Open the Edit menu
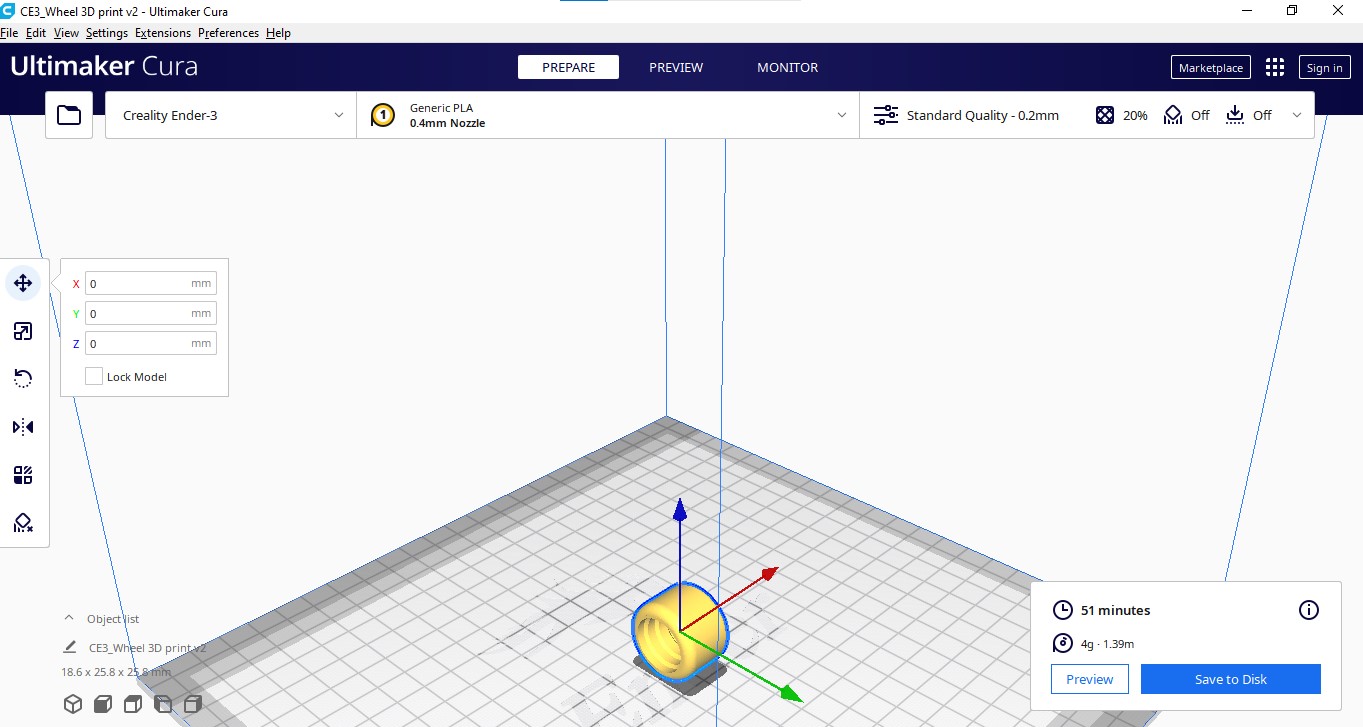The image size is (1363, 727). [x=36, y=33]
